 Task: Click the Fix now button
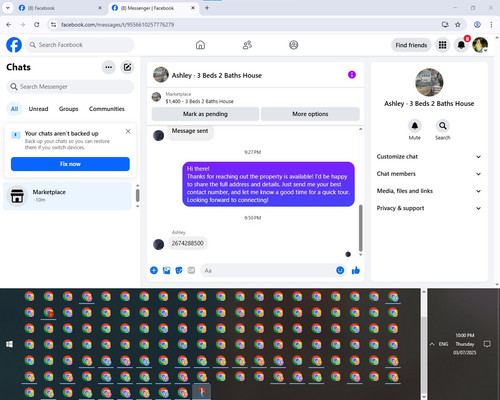point(70,164)
